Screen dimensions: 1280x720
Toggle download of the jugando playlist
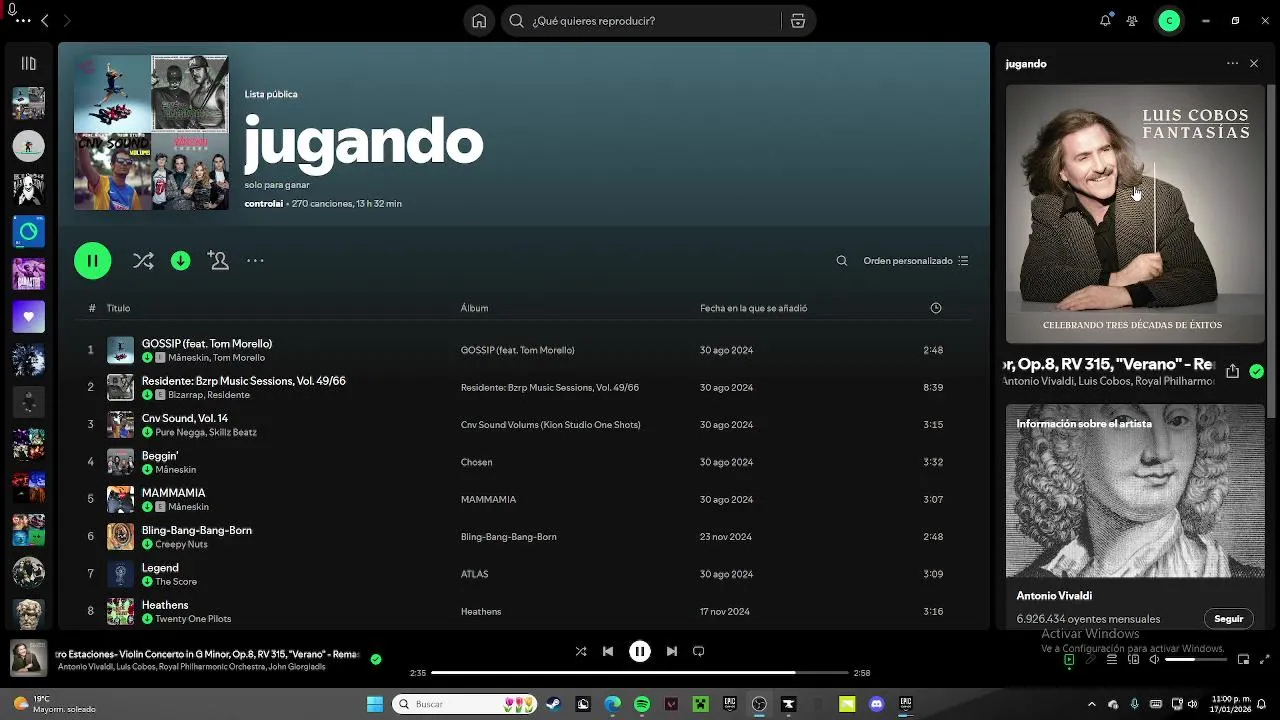(x=180, y=261)
